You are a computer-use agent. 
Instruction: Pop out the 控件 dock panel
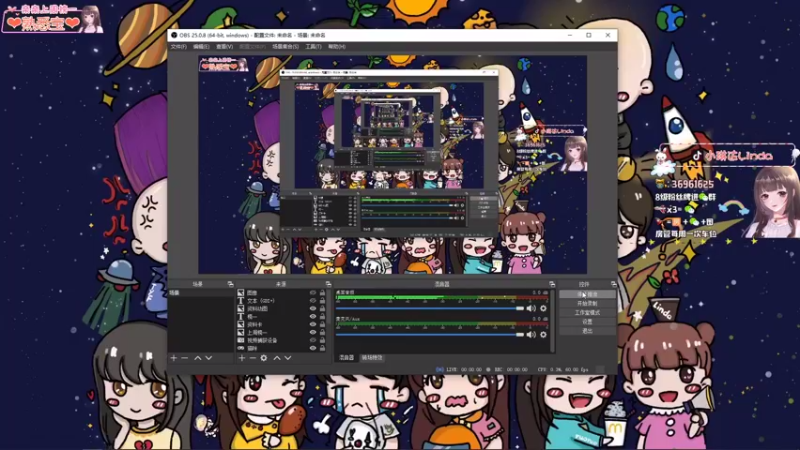click(613, 284)
